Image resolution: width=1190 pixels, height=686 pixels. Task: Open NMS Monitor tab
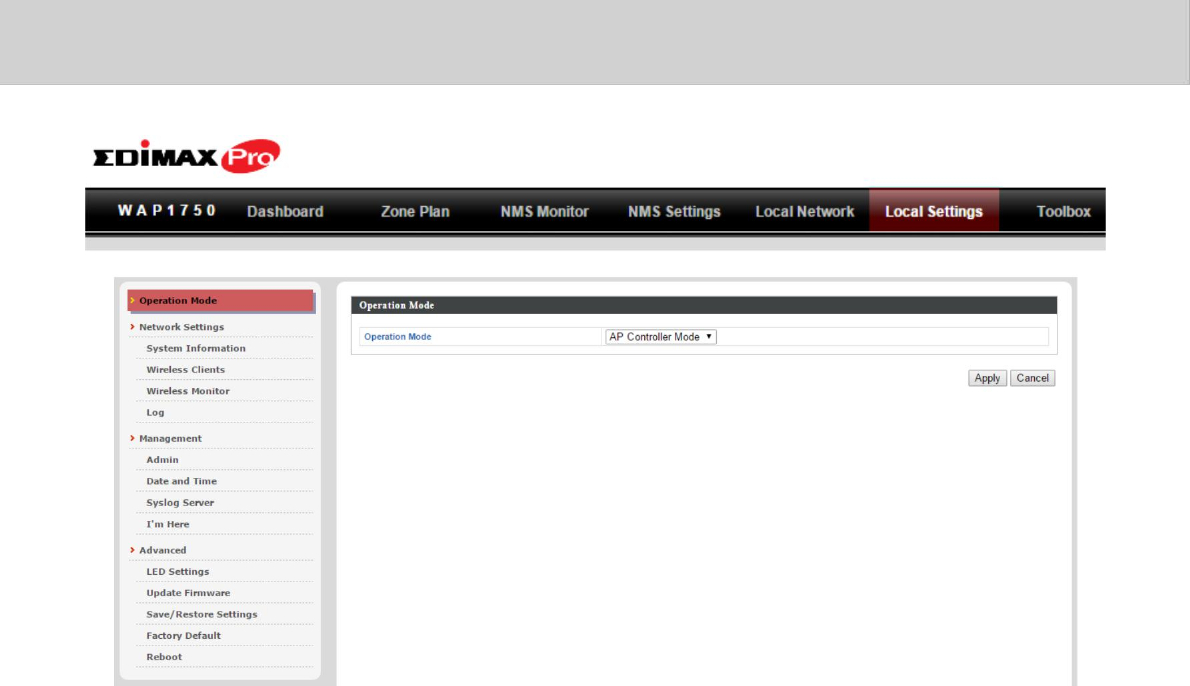(x=544, y=212)
